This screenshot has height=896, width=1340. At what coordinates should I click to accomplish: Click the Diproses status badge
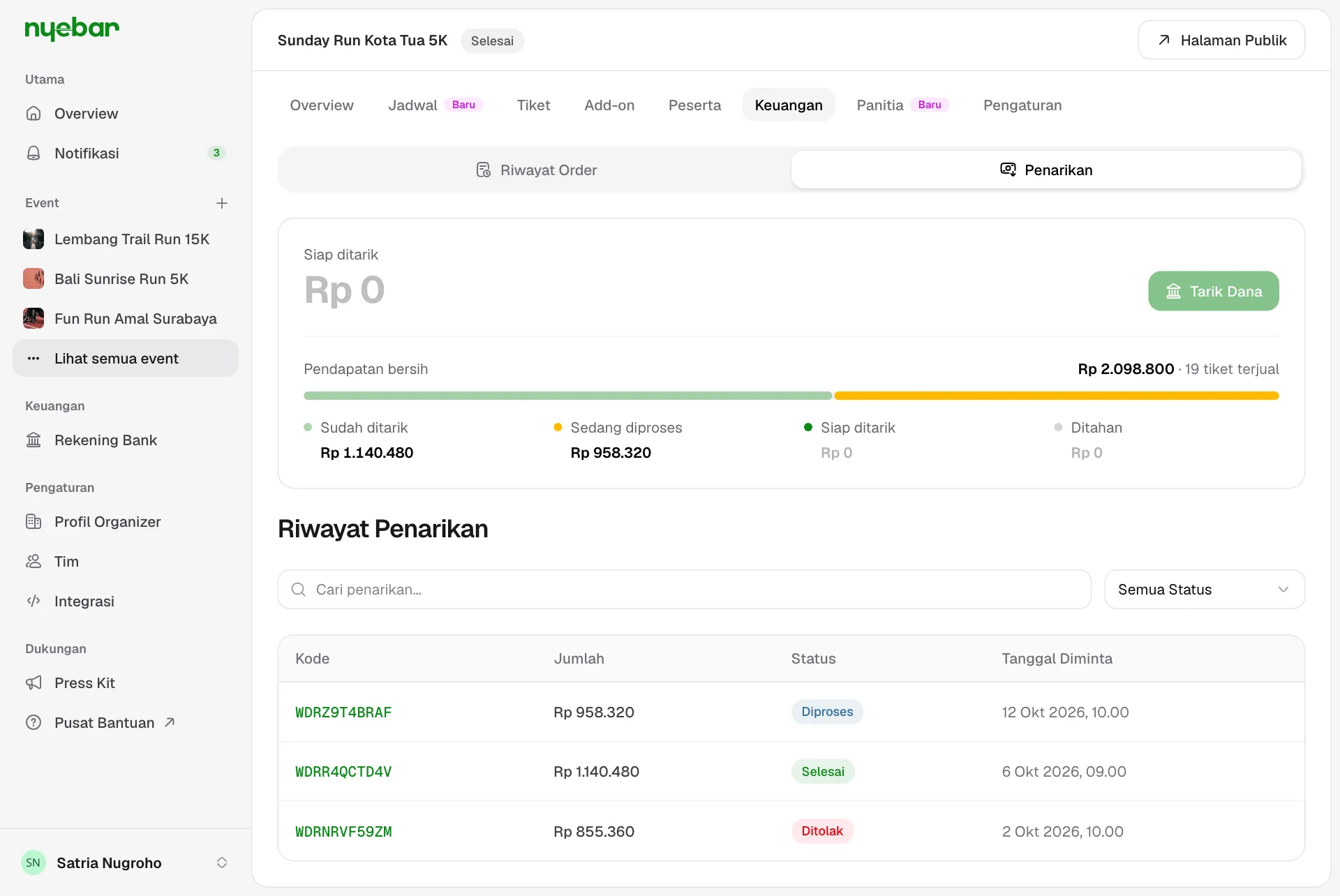(827, 712)
